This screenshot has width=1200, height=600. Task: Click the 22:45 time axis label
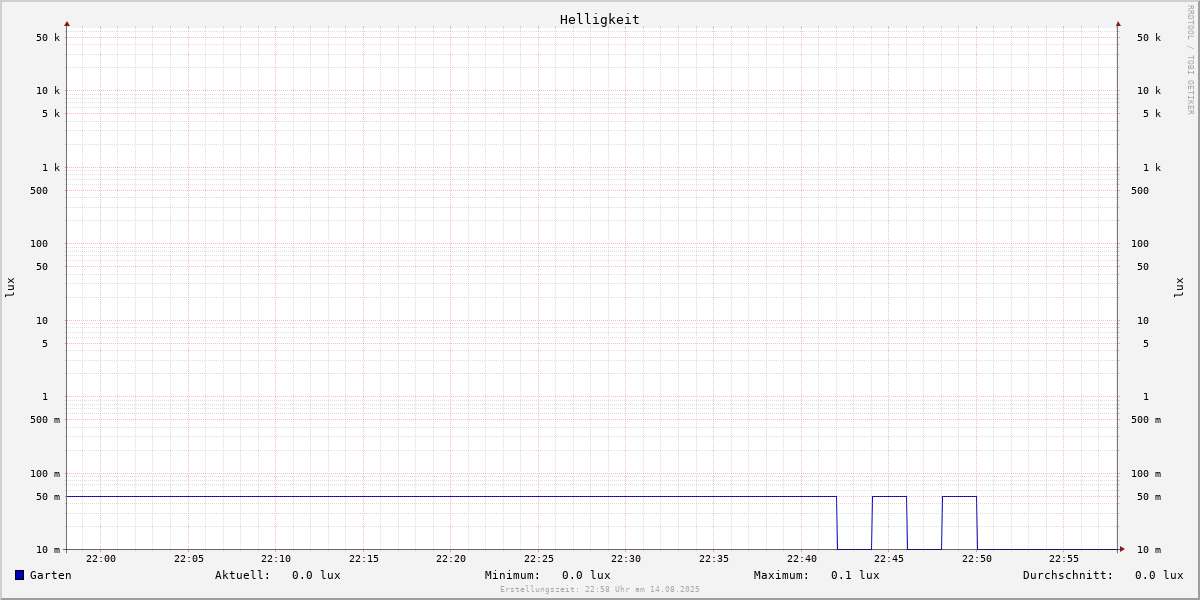coord(889,559)
